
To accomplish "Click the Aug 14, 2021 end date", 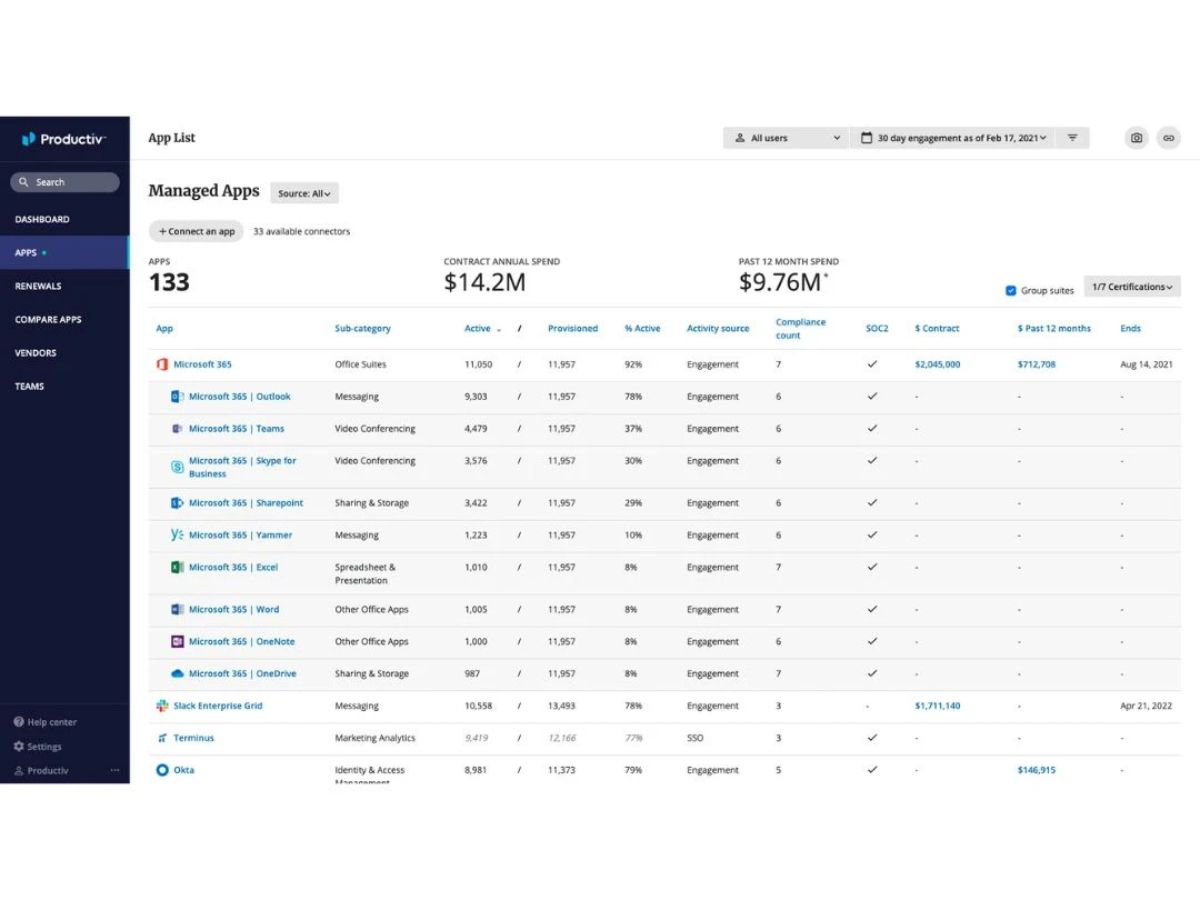I will coord(1147,365).
